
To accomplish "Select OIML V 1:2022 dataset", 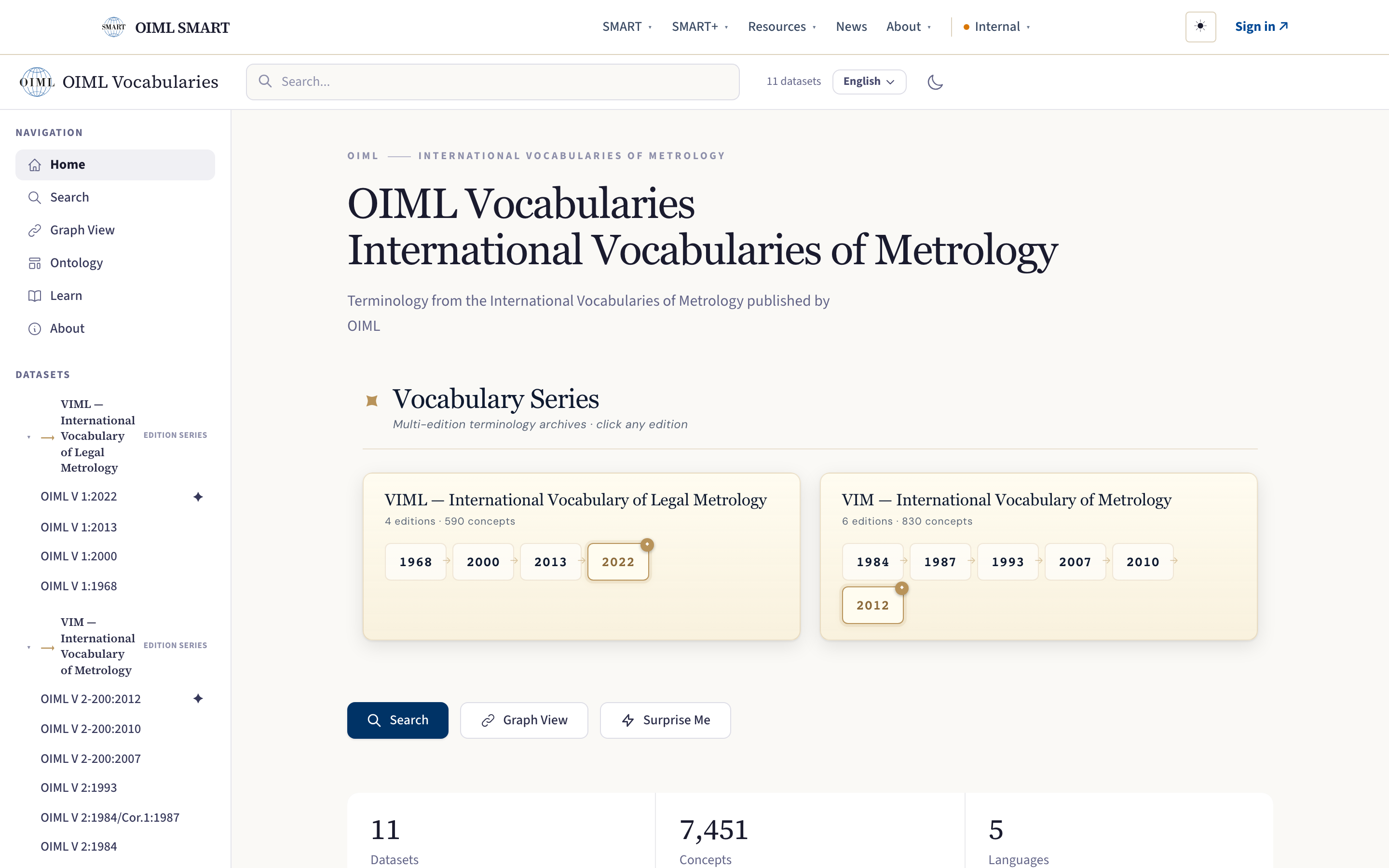I will click(x=79, y=497).
